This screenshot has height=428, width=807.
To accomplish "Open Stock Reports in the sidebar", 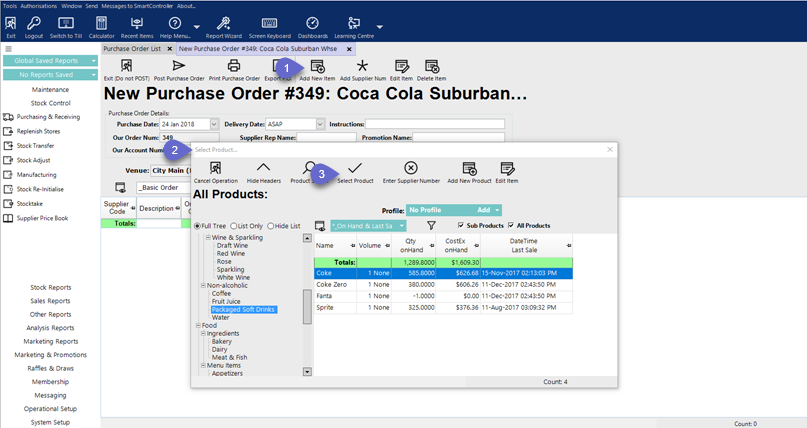I will coord(50,287).
